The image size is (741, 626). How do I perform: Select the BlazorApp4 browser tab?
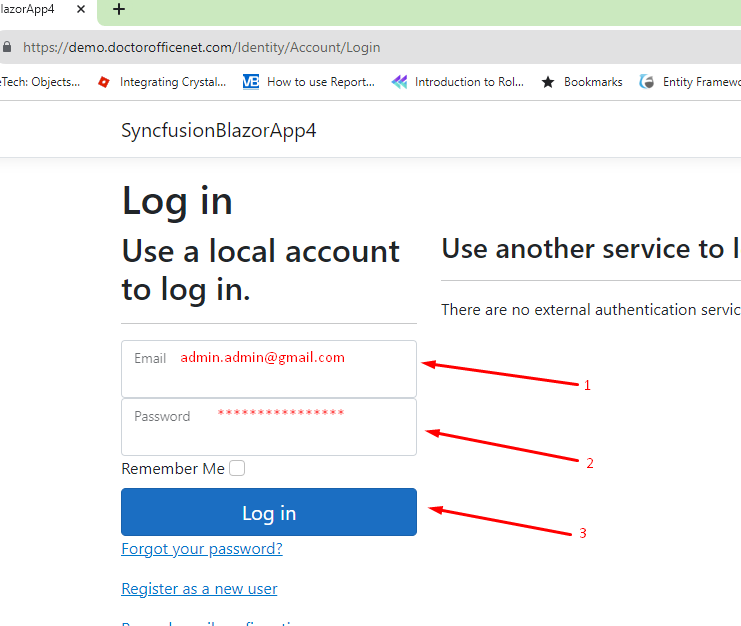tap(30, 10)
